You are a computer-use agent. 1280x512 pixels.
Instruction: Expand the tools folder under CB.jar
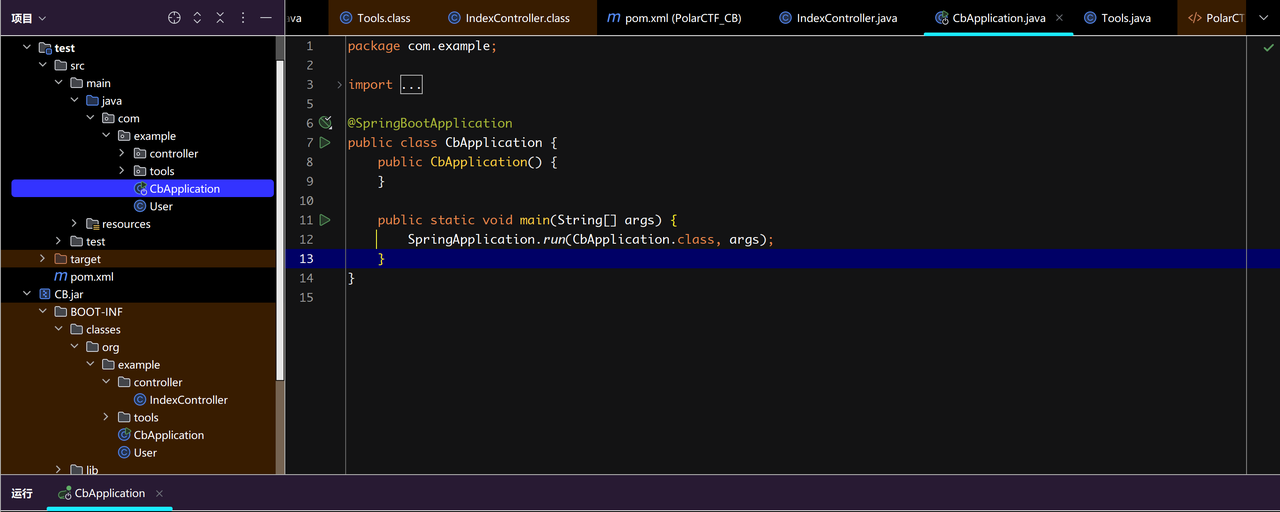pos(106,418)
